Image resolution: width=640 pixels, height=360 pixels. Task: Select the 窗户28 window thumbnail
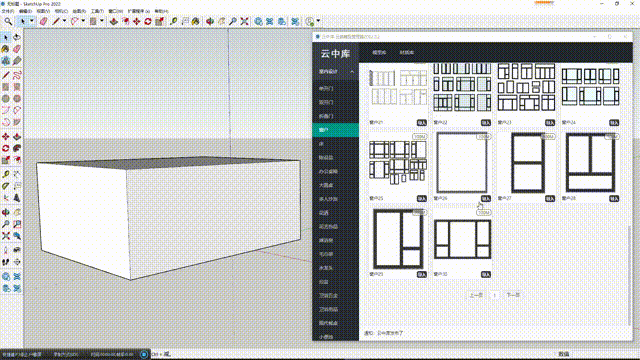coord(590,163)
